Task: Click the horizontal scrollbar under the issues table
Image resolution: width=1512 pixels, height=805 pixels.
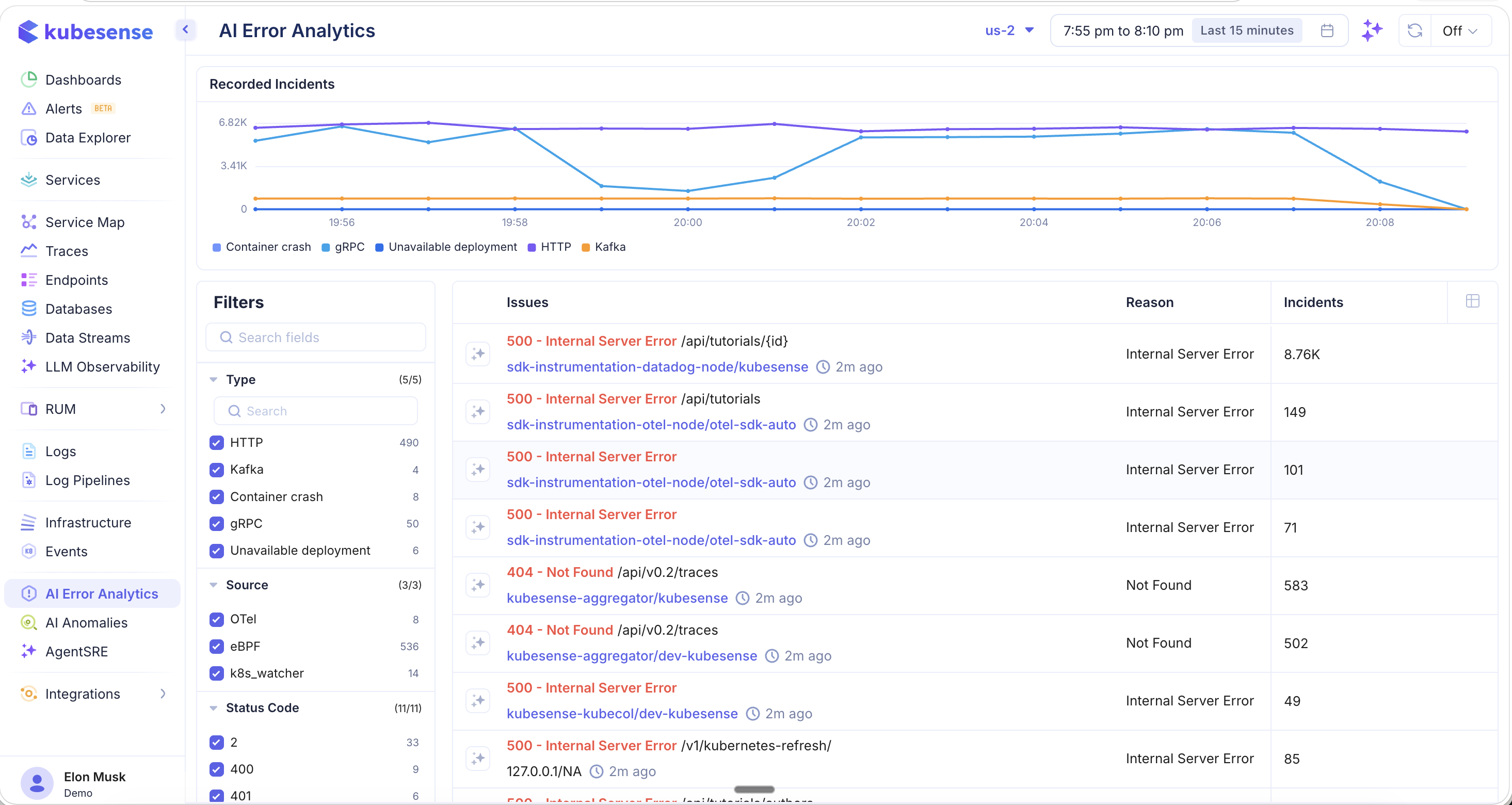Action: [754, 789]
